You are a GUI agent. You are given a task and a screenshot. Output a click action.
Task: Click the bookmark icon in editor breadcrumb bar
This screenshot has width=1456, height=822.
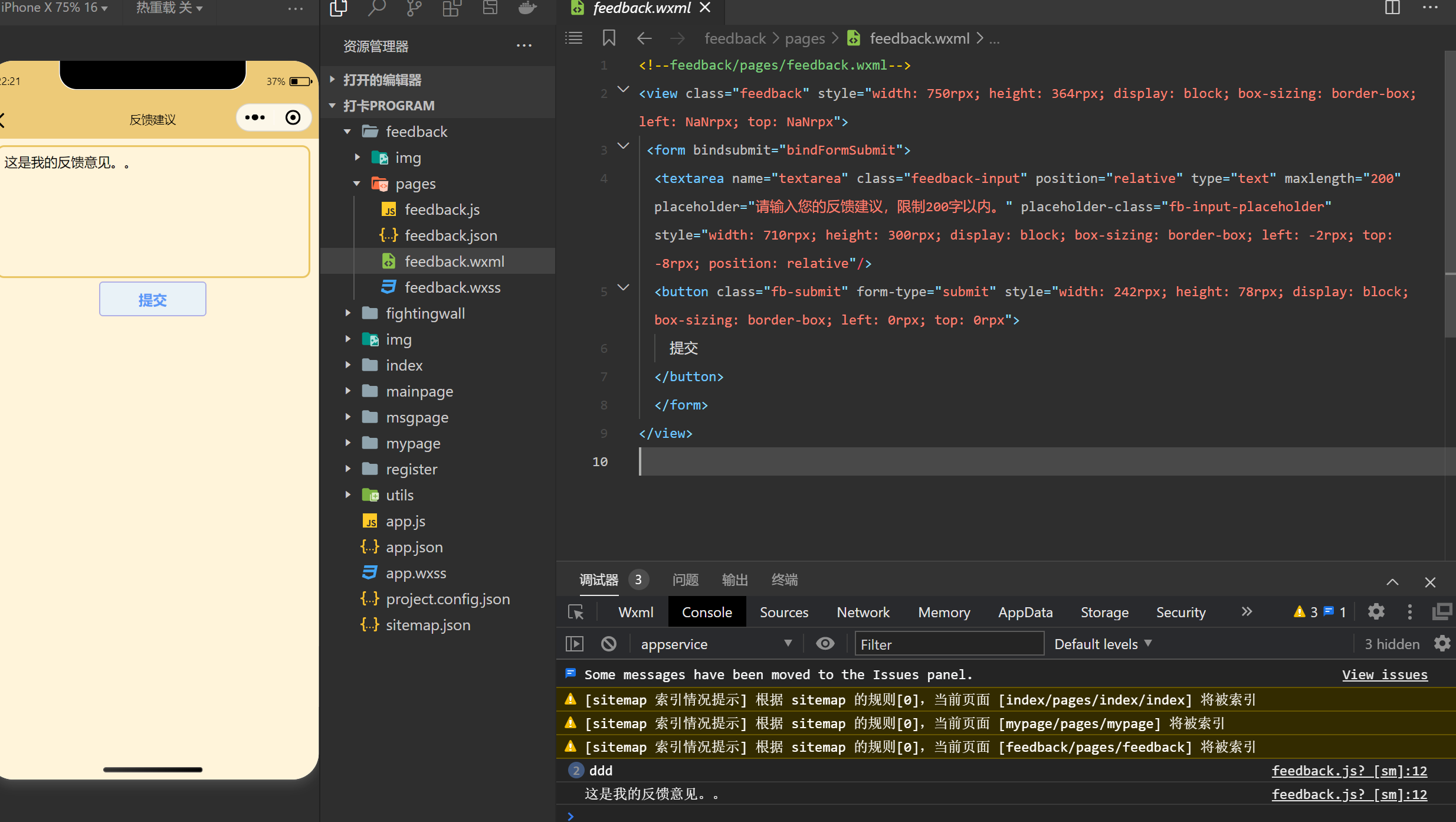(x=609, y=38)
